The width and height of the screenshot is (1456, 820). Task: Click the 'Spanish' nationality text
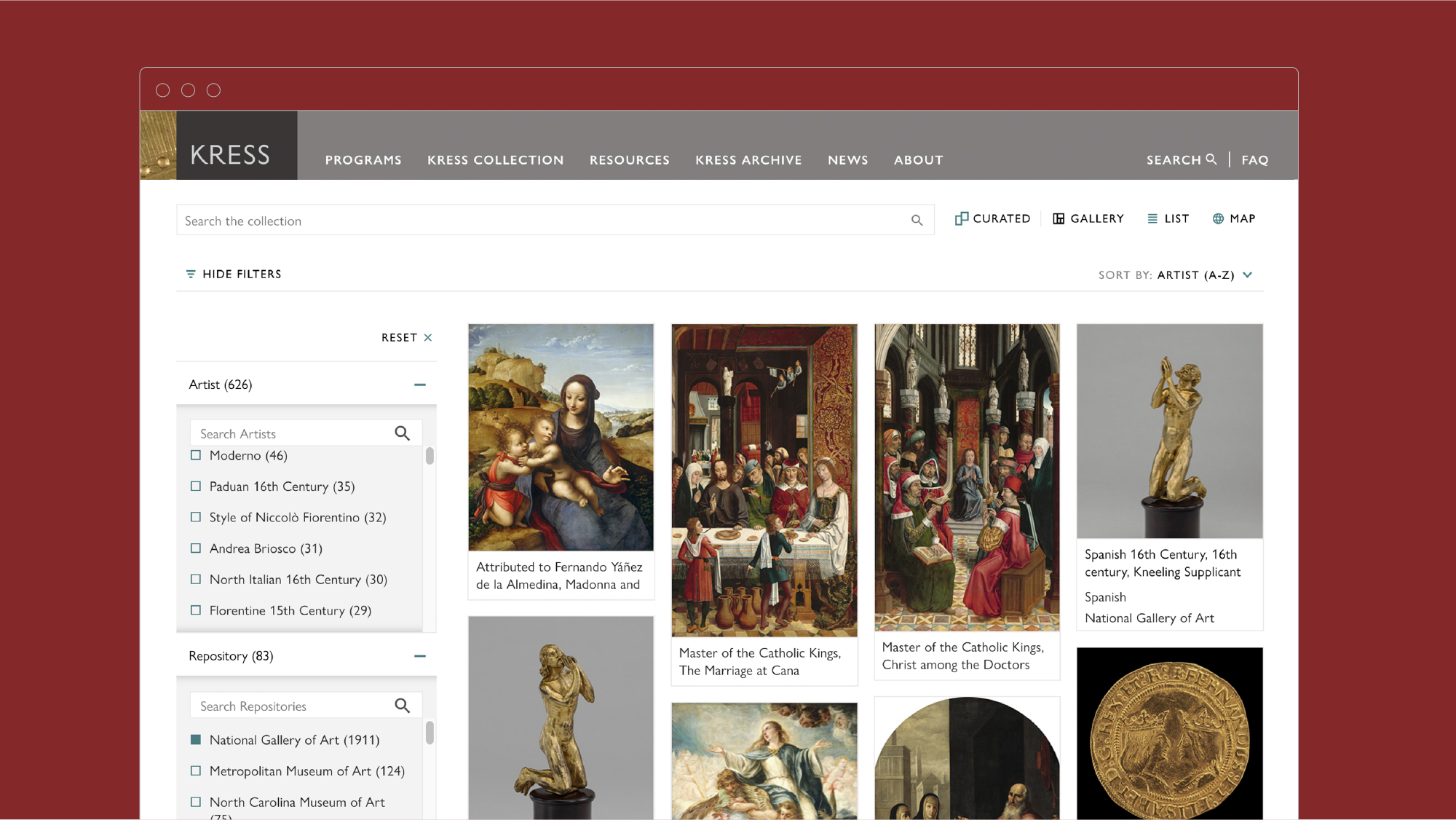1105,596
